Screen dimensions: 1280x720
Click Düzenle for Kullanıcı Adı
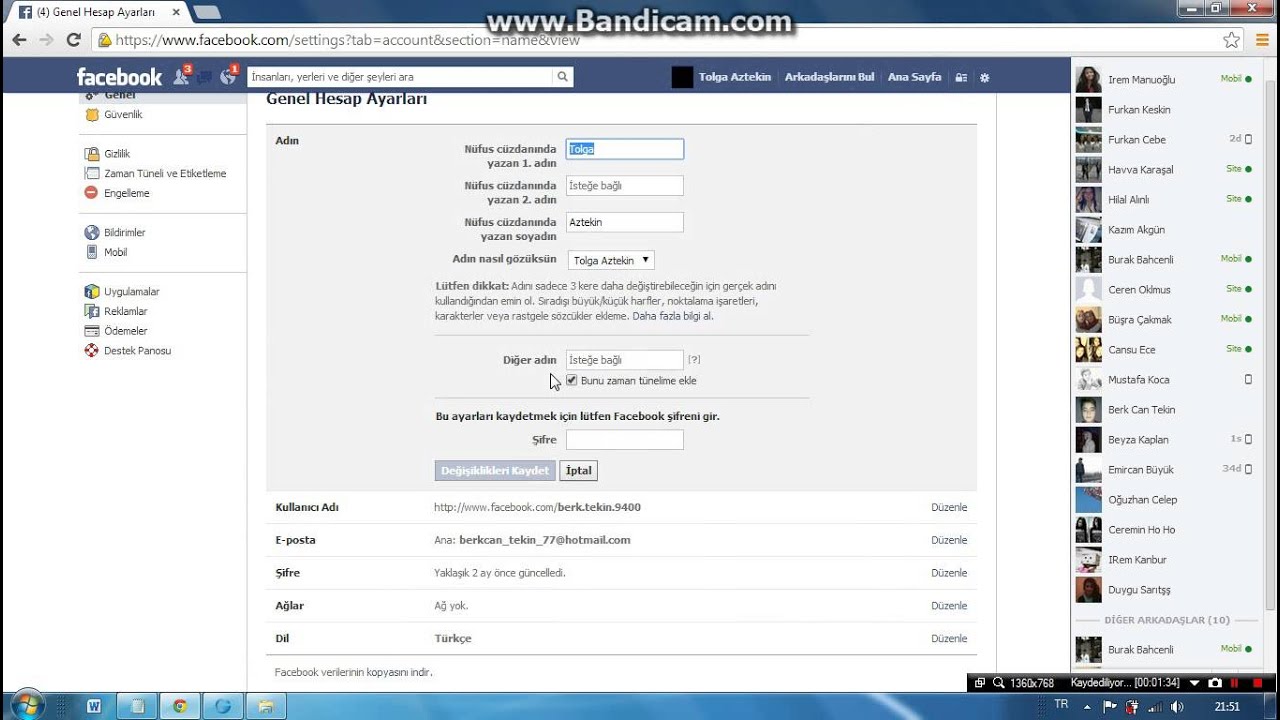pyautogui.click(x=949, y=508)
